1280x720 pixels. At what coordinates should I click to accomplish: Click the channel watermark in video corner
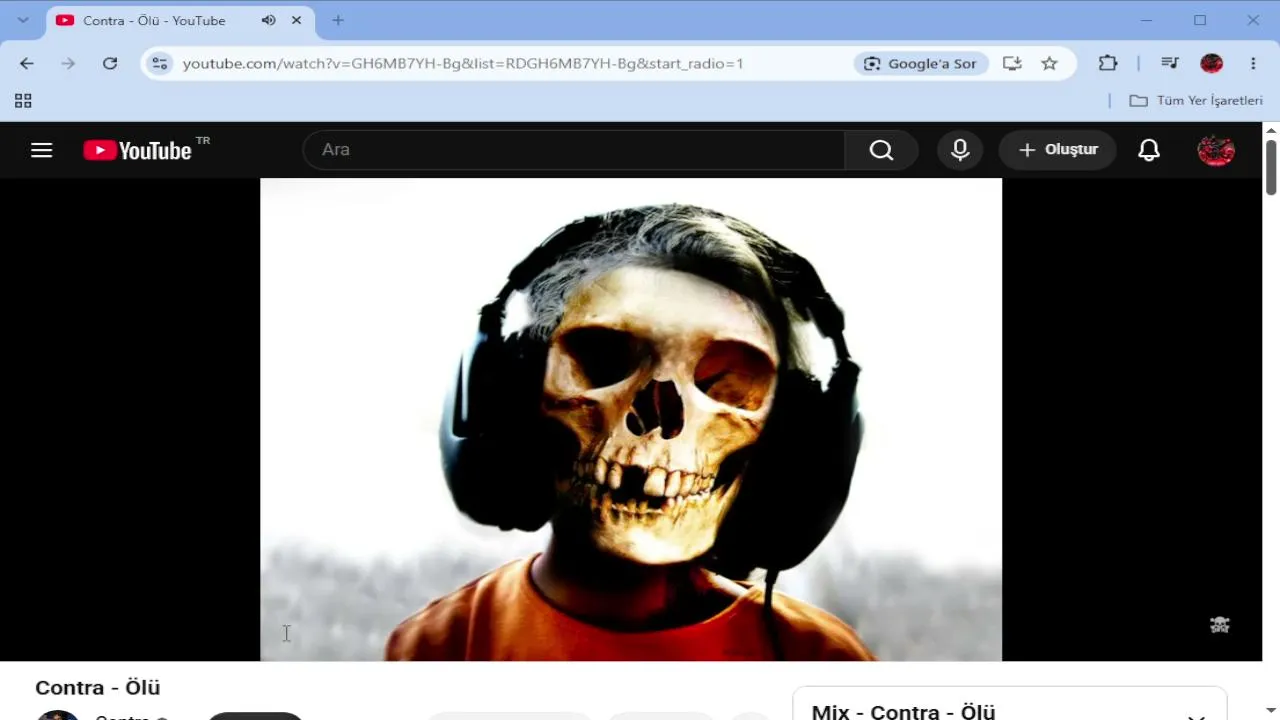[x=1220, y=625]
